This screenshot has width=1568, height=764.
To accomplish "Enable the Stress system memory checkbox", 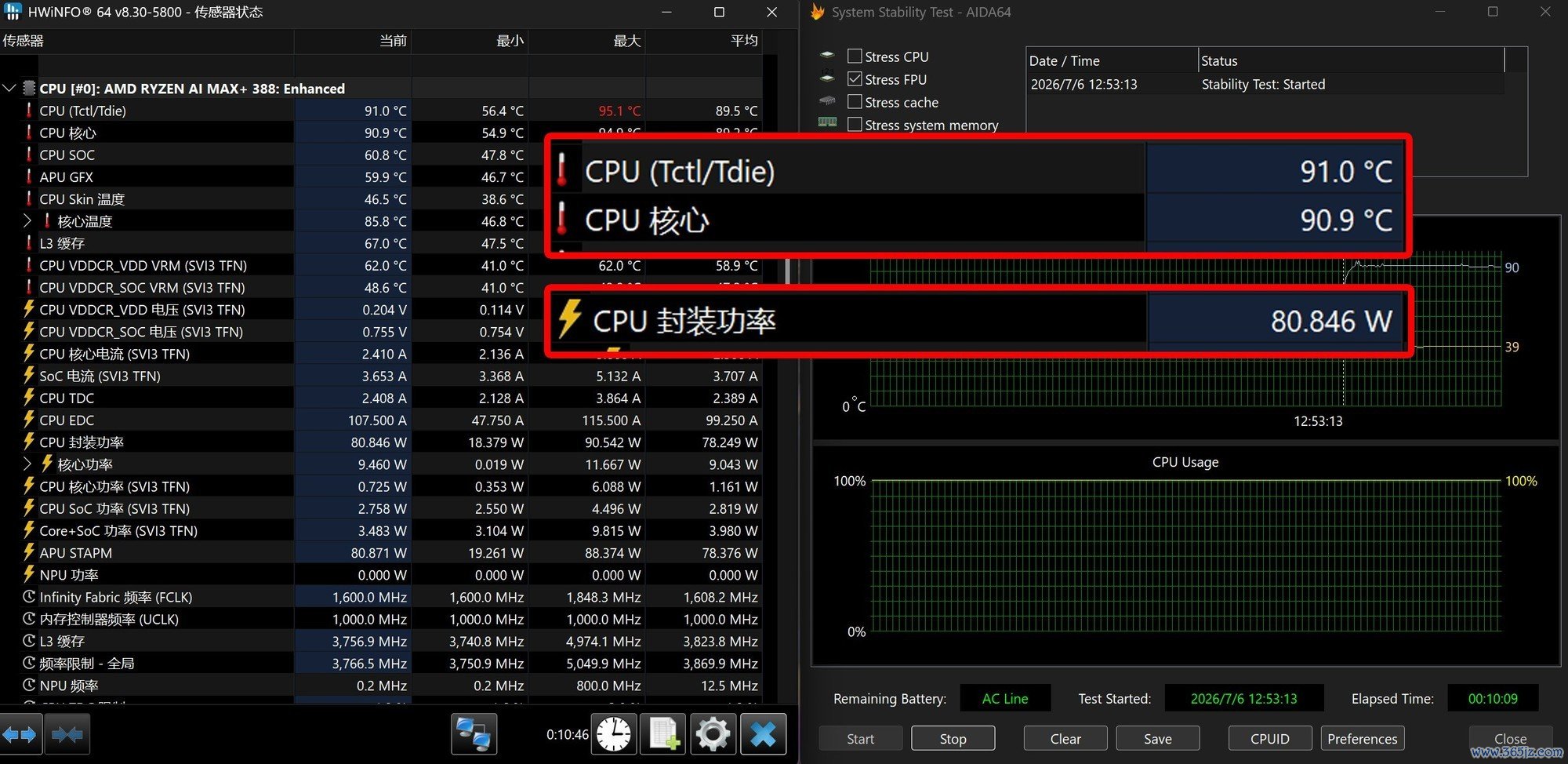I will [x=855, y=124].
